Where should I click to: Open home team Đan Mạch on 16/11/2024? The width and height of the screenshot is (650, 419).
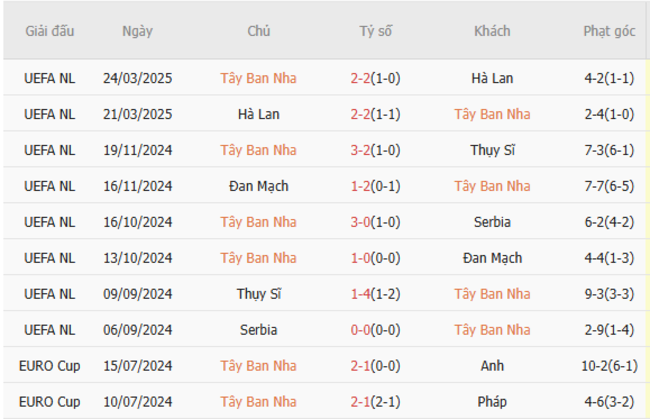point(259,186)
